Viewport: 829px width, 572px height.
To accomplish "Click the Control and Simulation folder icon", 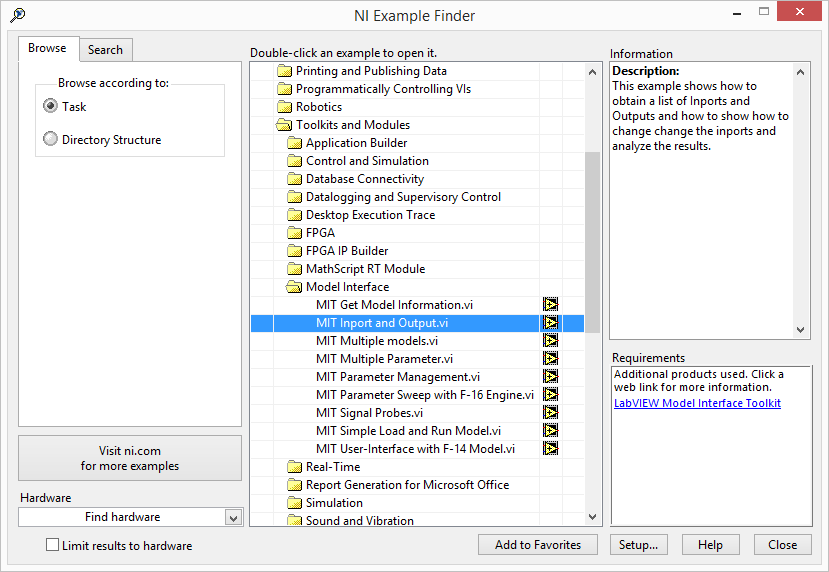I will 294,161.
